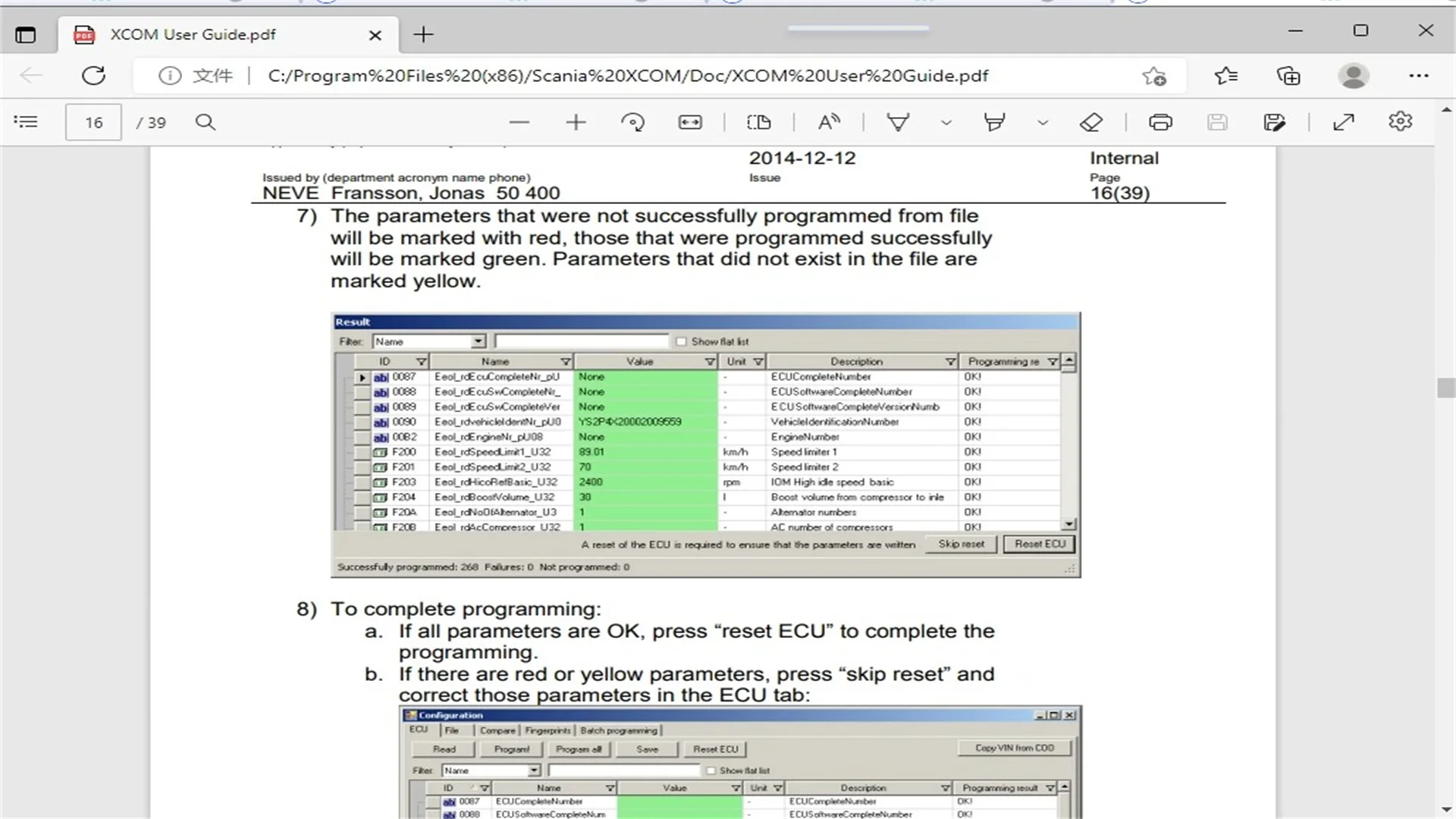The height and width of the screenshot is (819, 1456).
Task: Open the table of contents panel
Action: (26, 122)
